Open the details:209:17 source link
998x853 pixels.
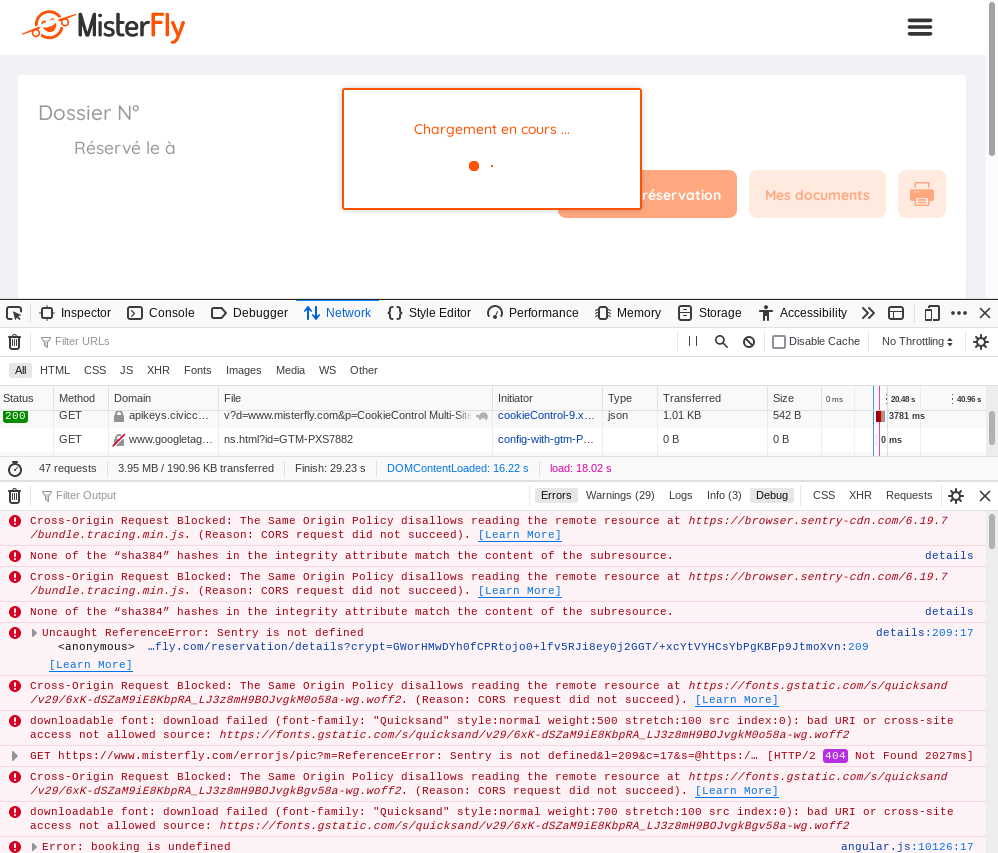[924, 633]
